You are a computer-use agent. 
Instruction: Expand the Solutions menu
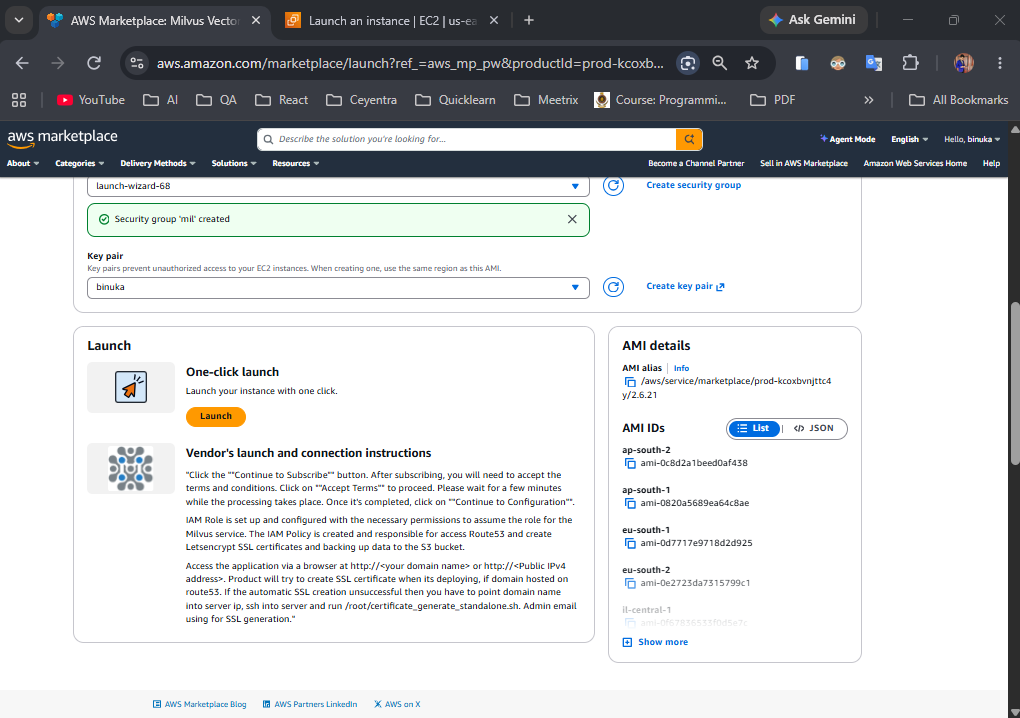(234, 163)
